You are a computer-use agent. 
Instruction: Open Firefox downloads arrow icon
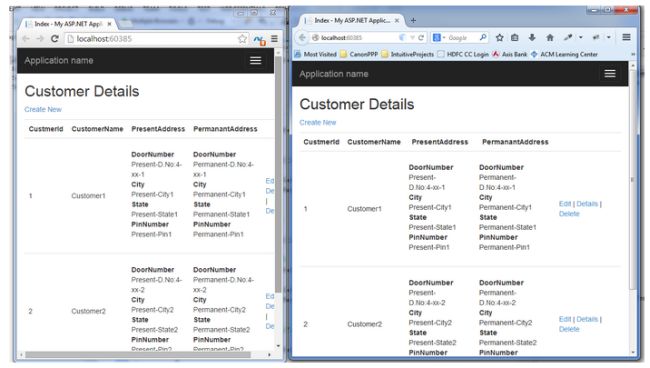click(532, 38)
